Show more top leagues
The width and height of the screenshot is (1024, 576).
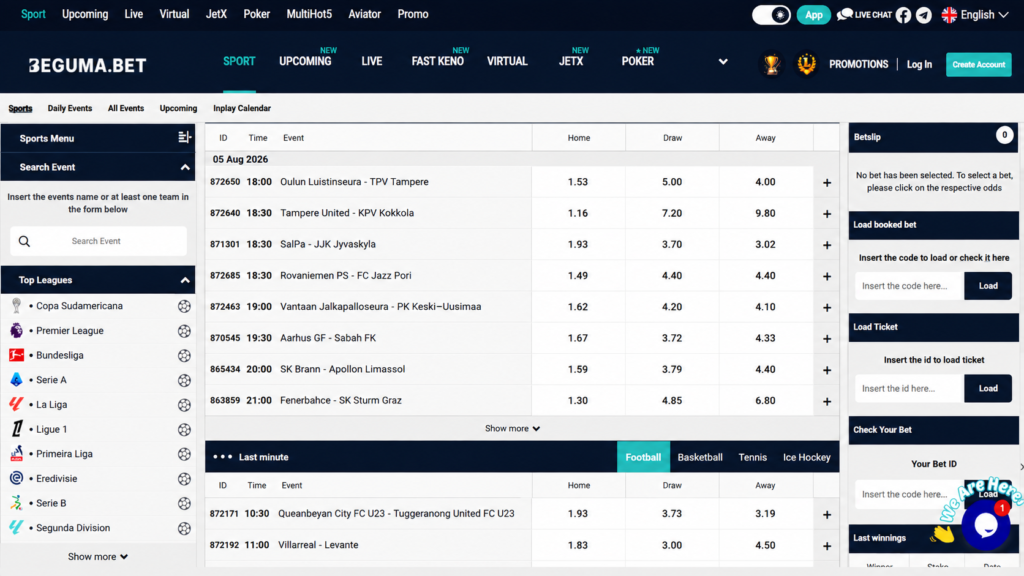(x=98, y=556)
